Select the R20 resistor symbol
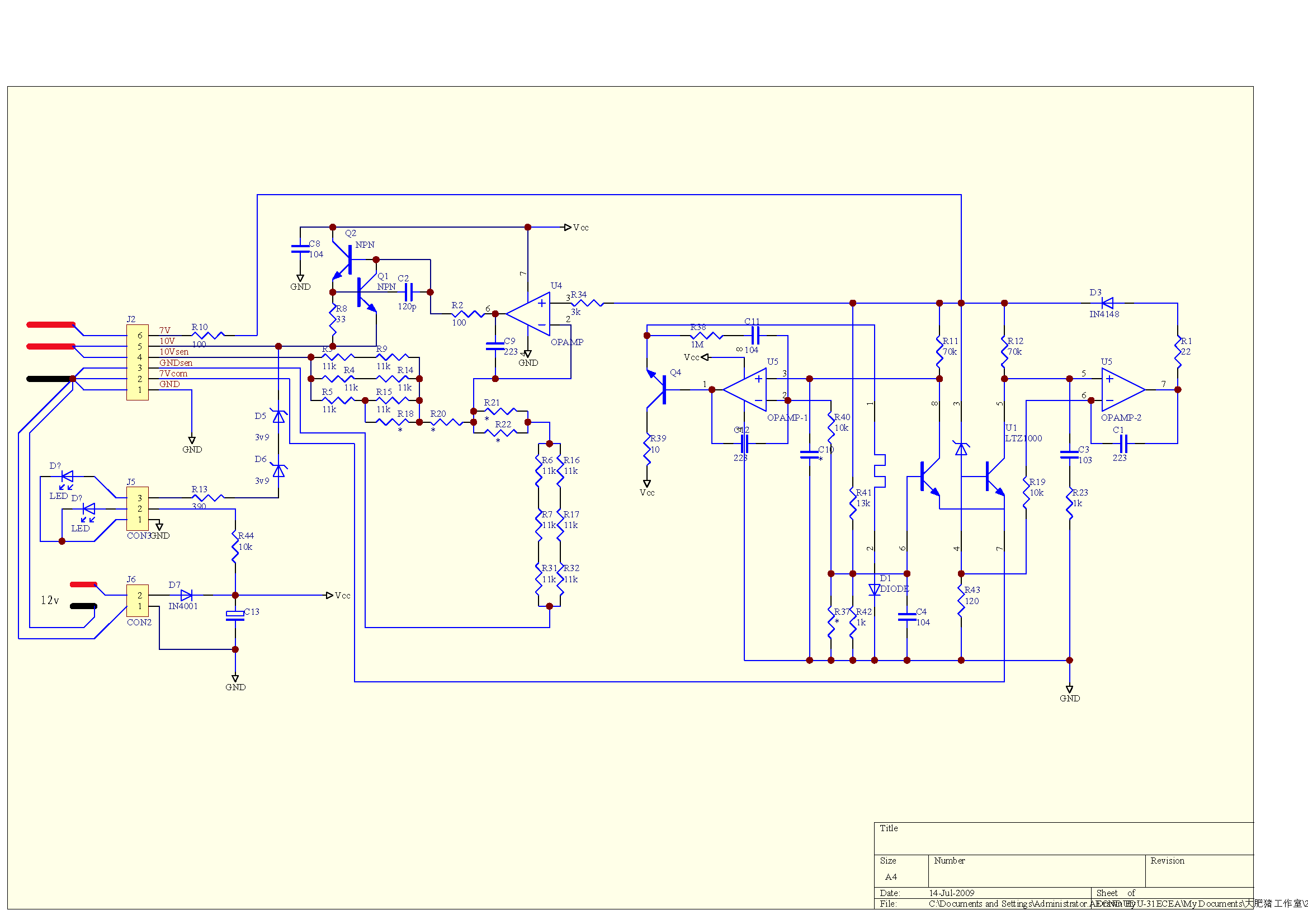 (446, 422)
